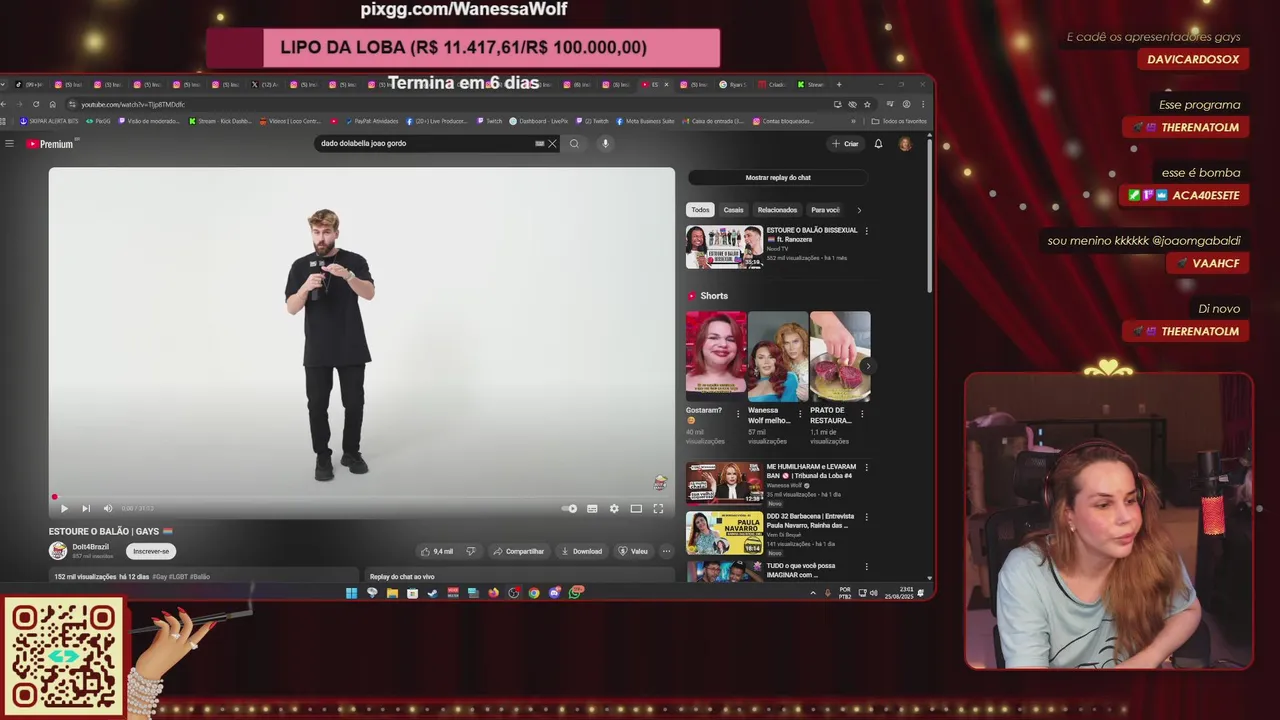The image size is (1280, 720).
Task: Open more actions ellipsis under video
Action: point(666,551)
